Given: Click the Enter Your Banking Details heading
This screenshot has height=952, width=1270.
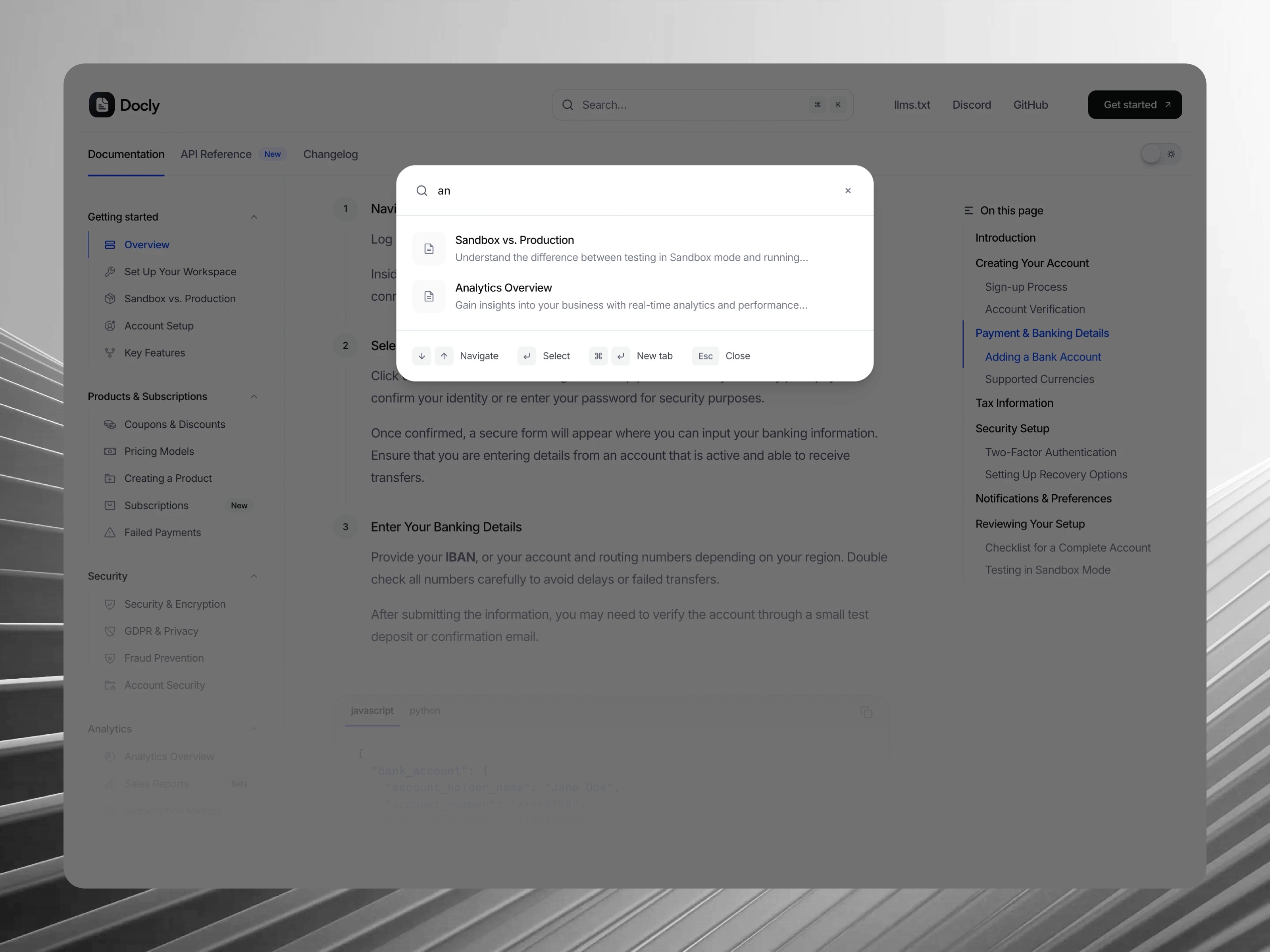Looking at the screenshot, I should [x=446, y=527].
